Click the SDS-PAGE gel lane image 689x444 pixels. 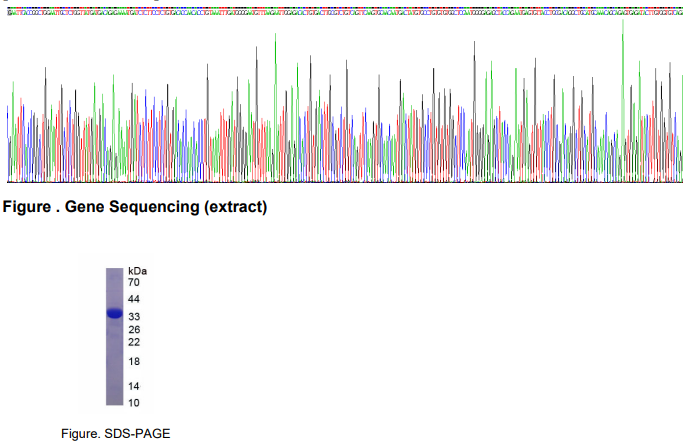point(115,337)
